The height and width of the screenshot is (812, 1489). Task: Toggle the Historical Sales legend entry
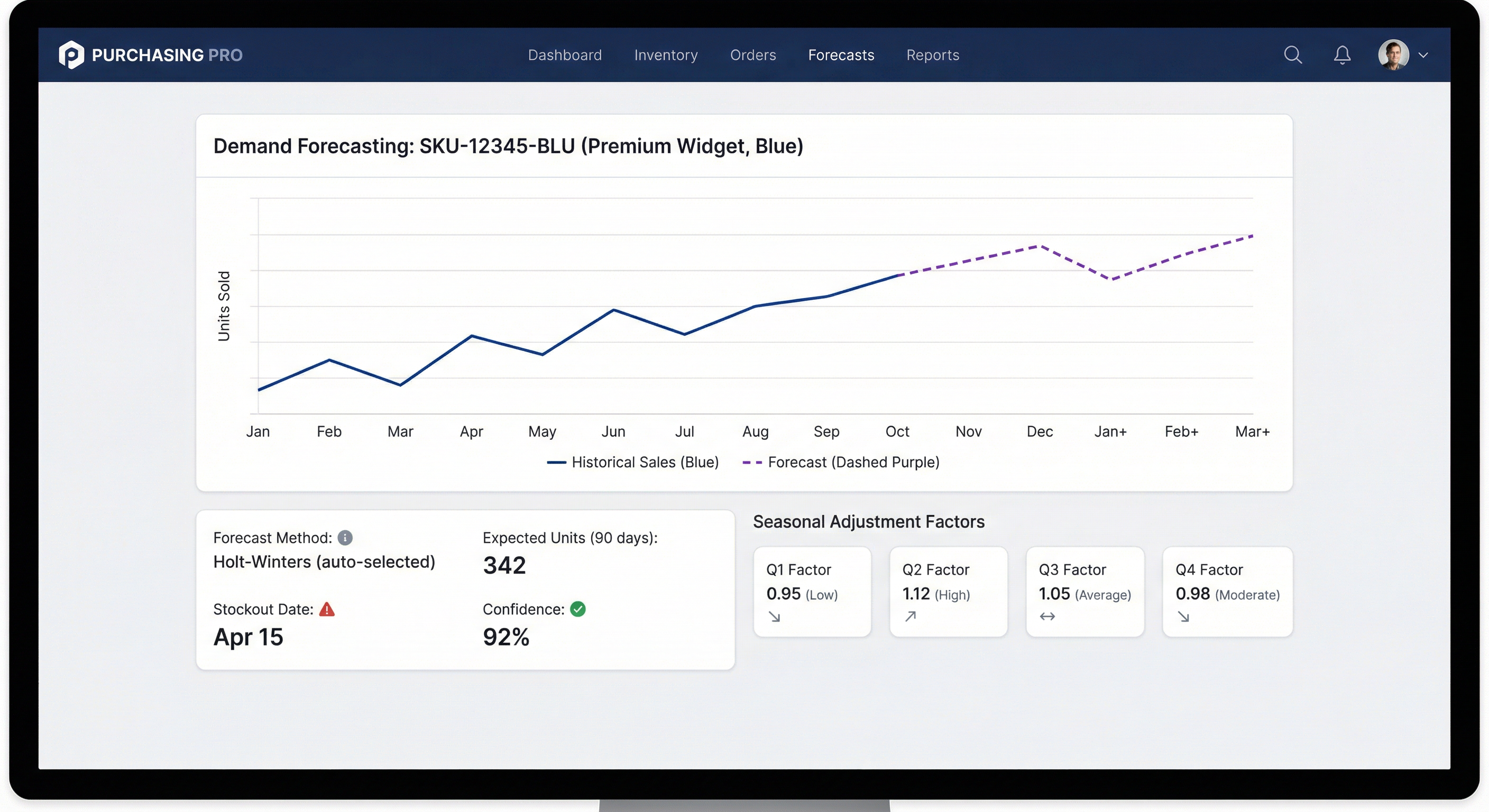633,462
